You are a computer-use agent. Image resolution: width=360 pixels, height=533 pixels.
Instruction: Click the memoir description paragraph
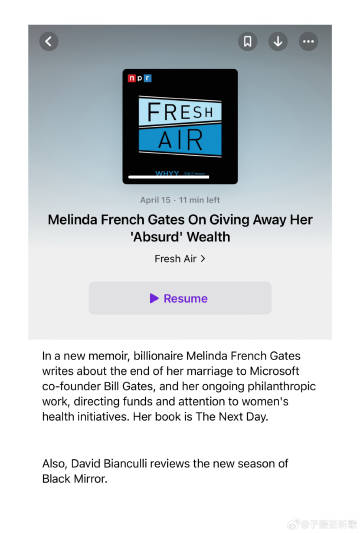(x=179, y=386)
